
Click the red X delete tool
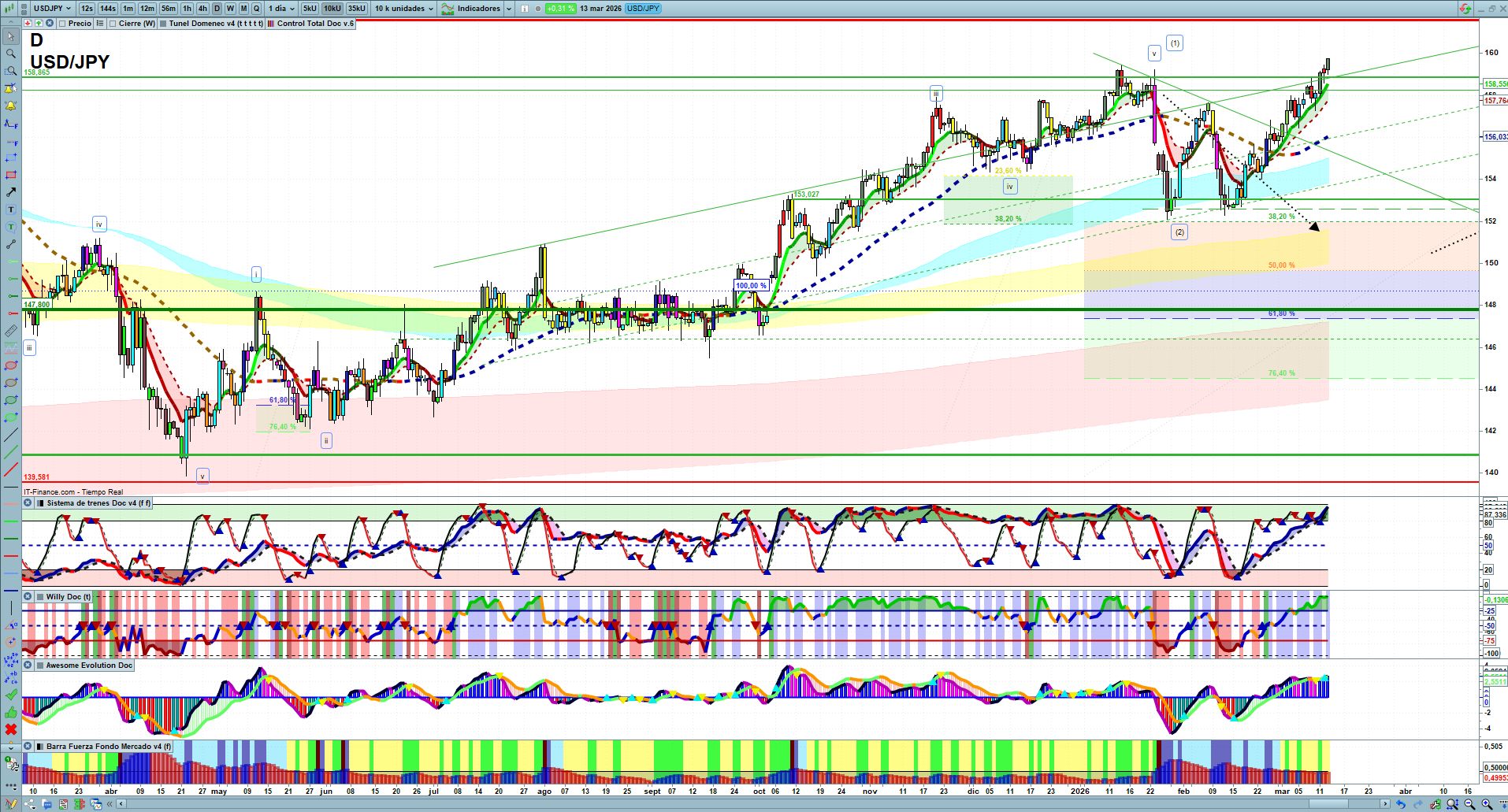click(x=11, y=729)
